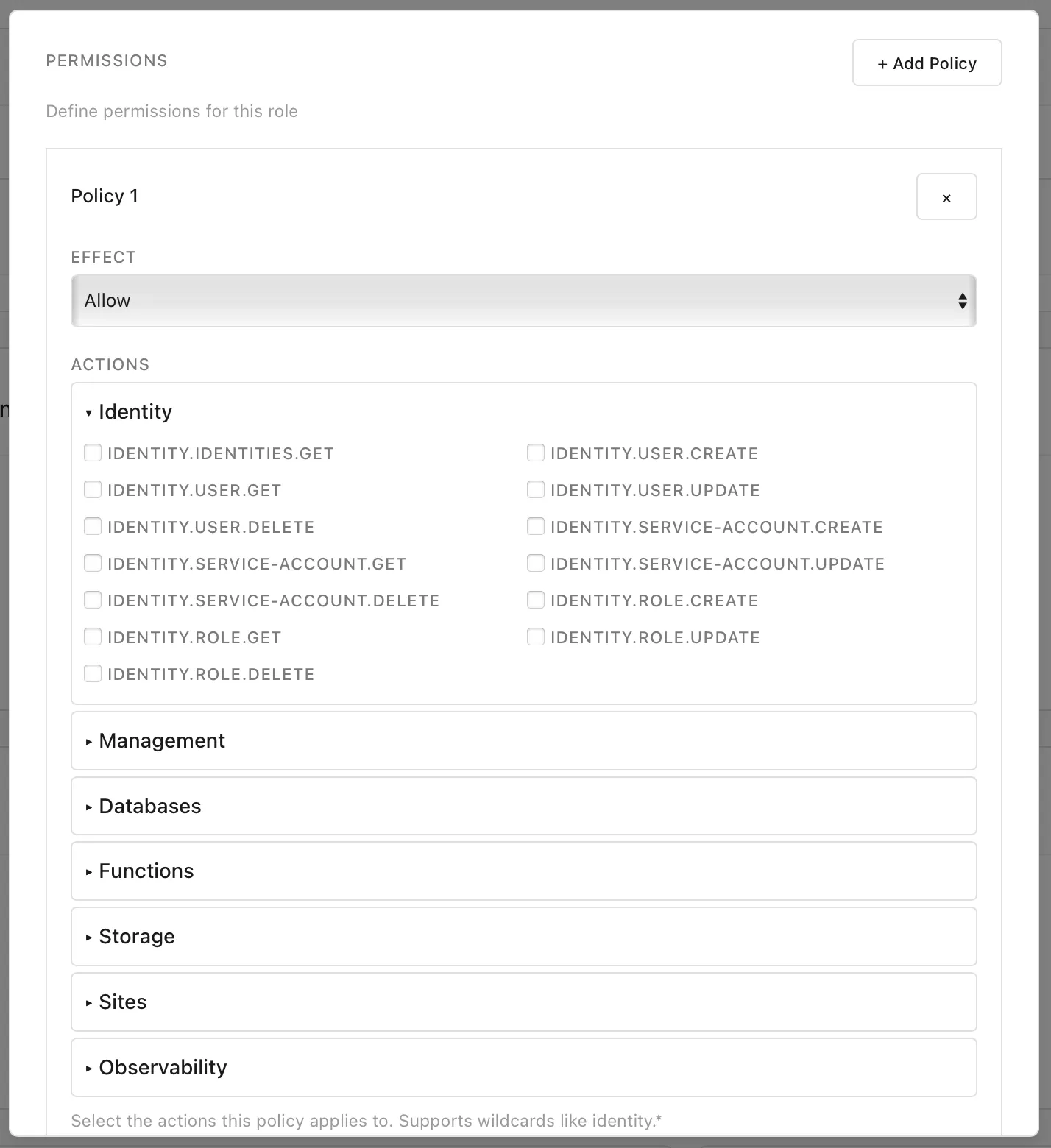Open the Effect dropdown showing Allow
The height and width of the screenshot is (1148, 1051).
point(523,301)
